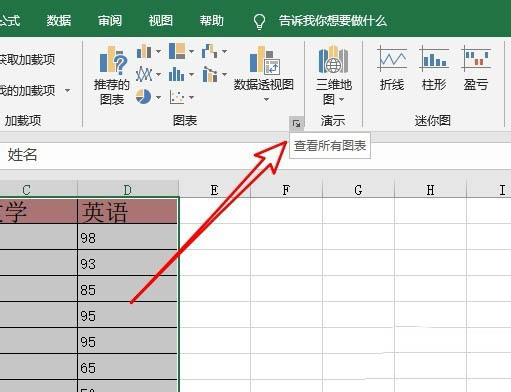Expand the 三维地图 dropdown arrow
Image resolution: width=511 pixels, height=392 pixels.
point(341,99)
